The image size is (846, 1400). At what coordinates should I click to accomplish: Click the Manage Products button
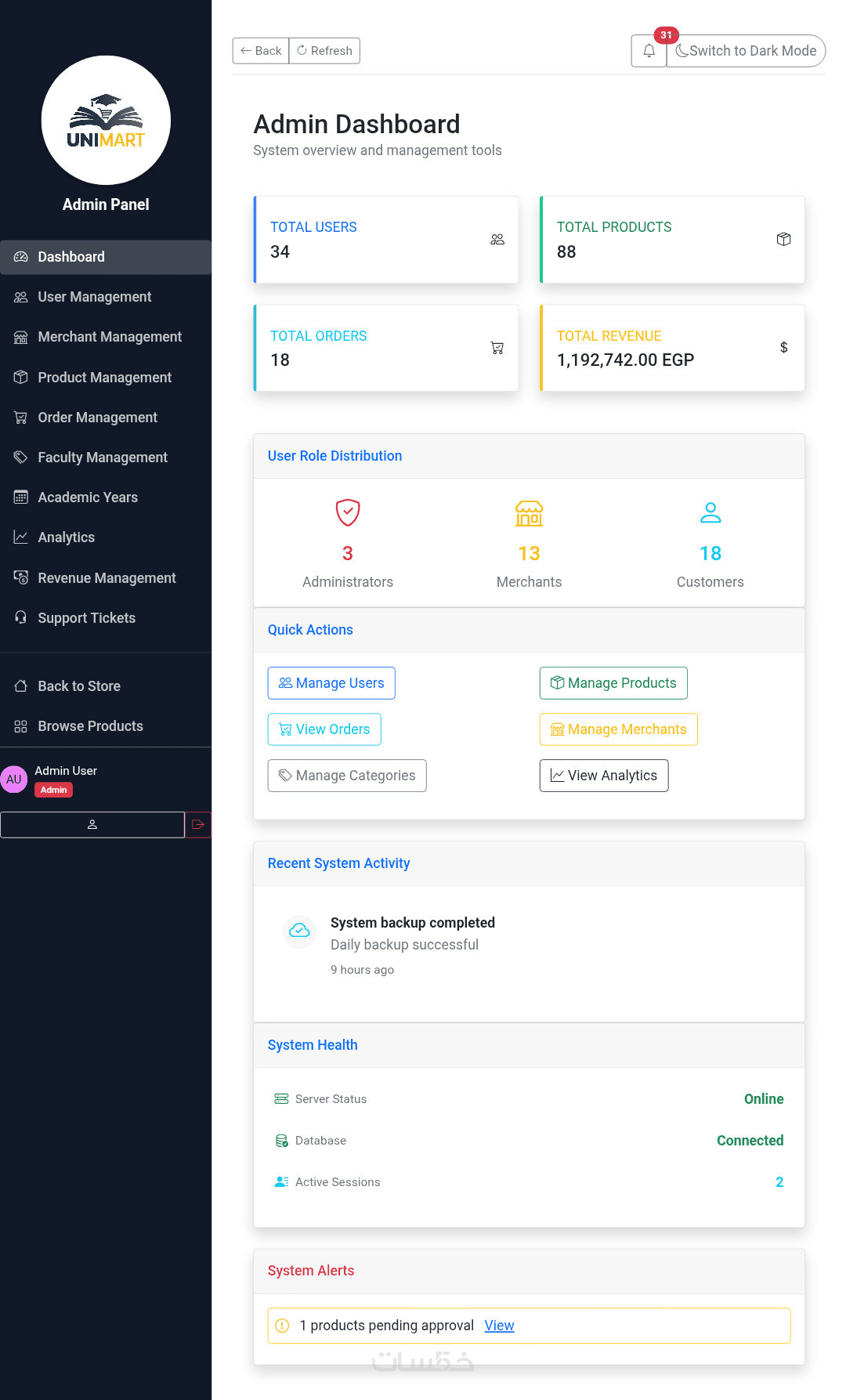[613, 683]
